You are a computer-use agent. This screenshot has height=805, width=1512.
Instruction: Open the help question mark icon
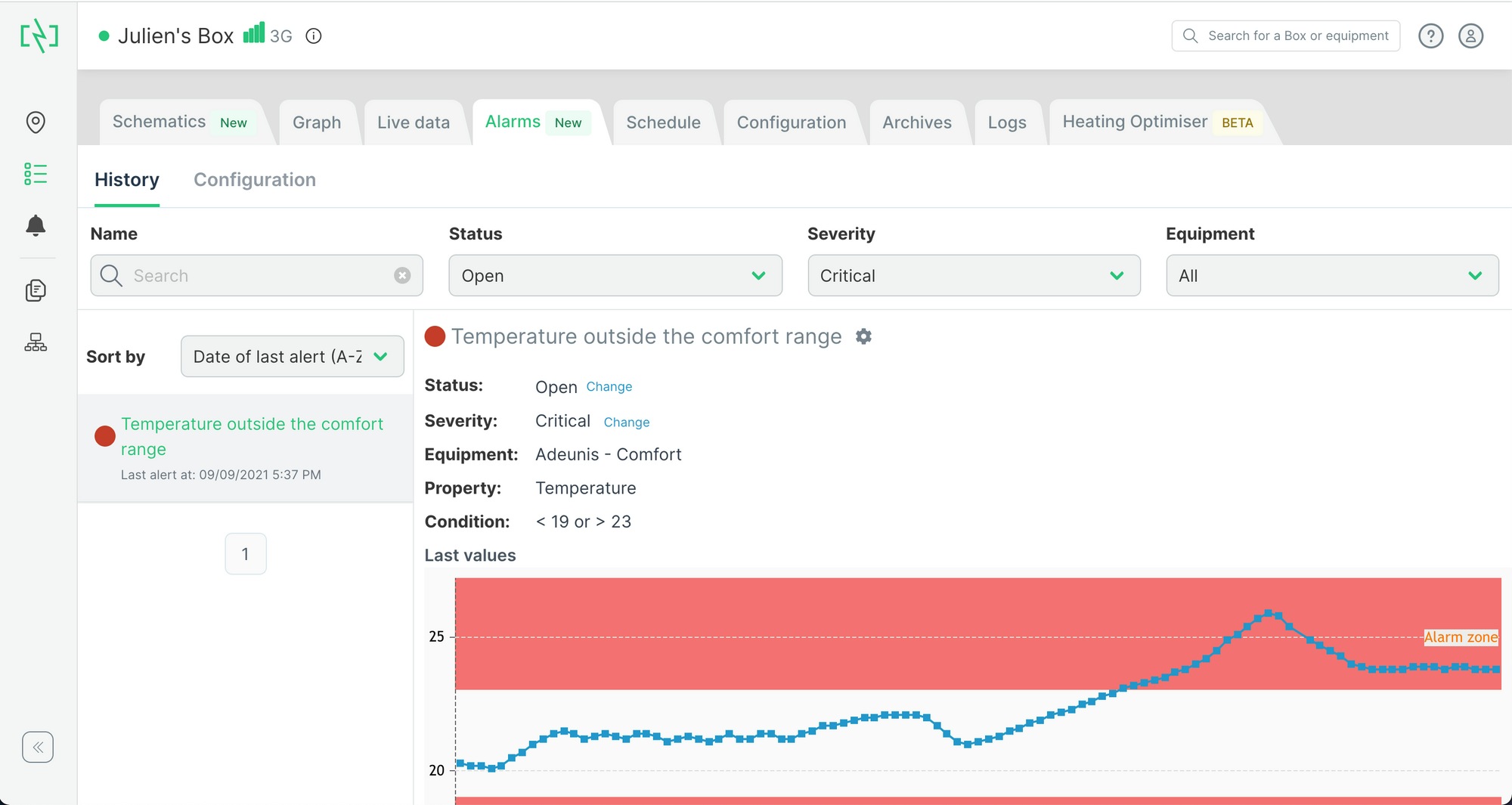(1430, 36)
